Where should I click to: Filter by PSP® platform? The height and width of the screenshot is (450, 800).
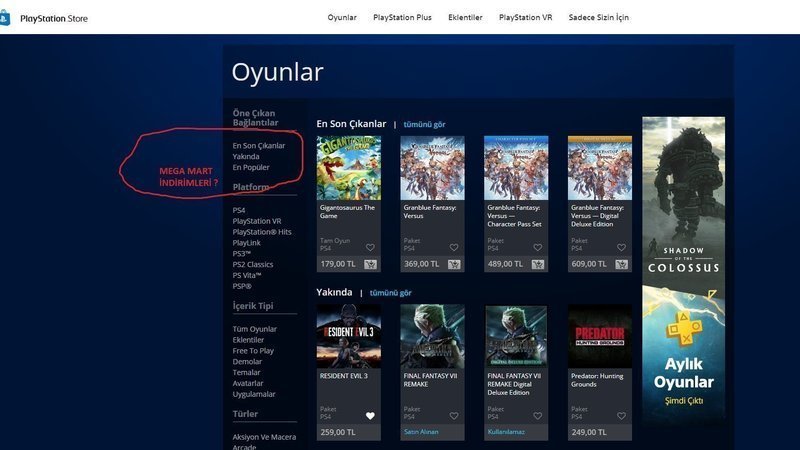pyautogui.click(x=242, y=286)
